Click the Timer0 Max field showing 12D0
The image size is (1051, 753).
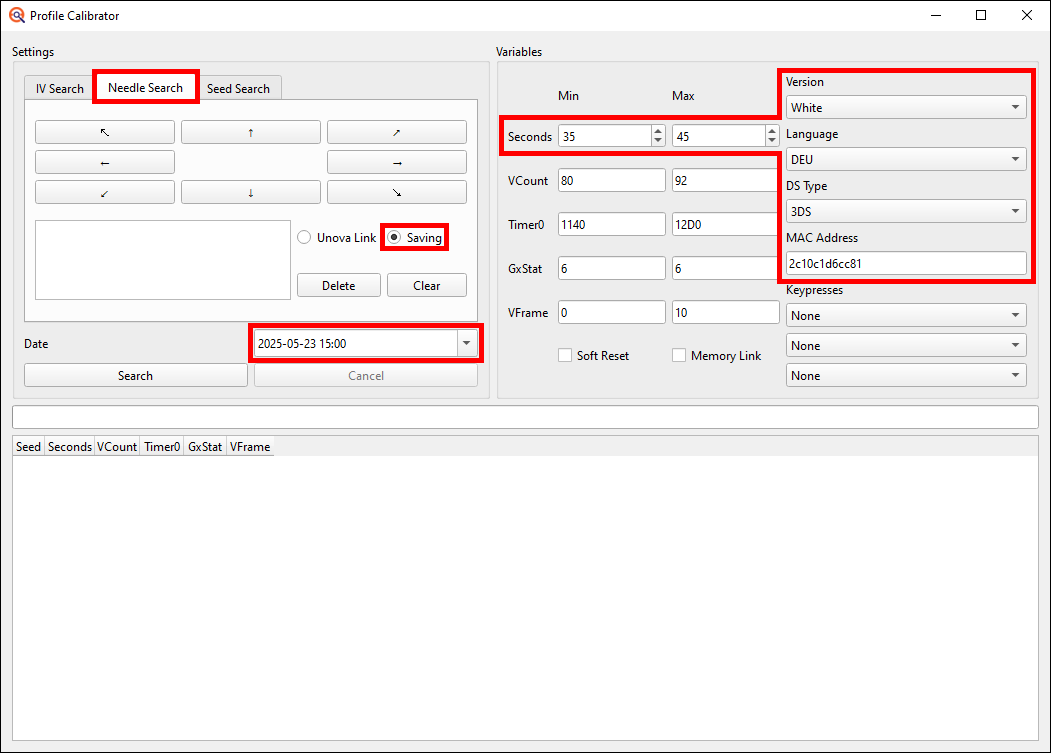click(x=725, y=225)
